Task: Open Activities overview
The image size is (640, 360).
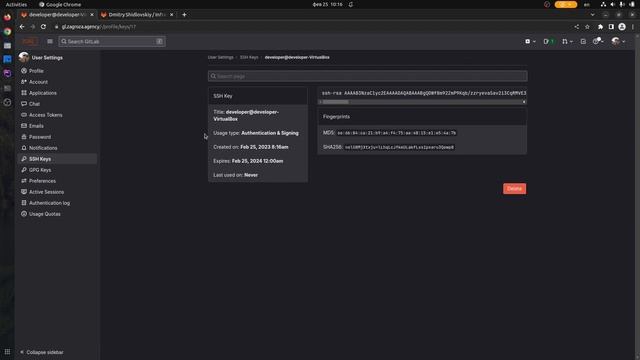Action: (x=16, y=4)
